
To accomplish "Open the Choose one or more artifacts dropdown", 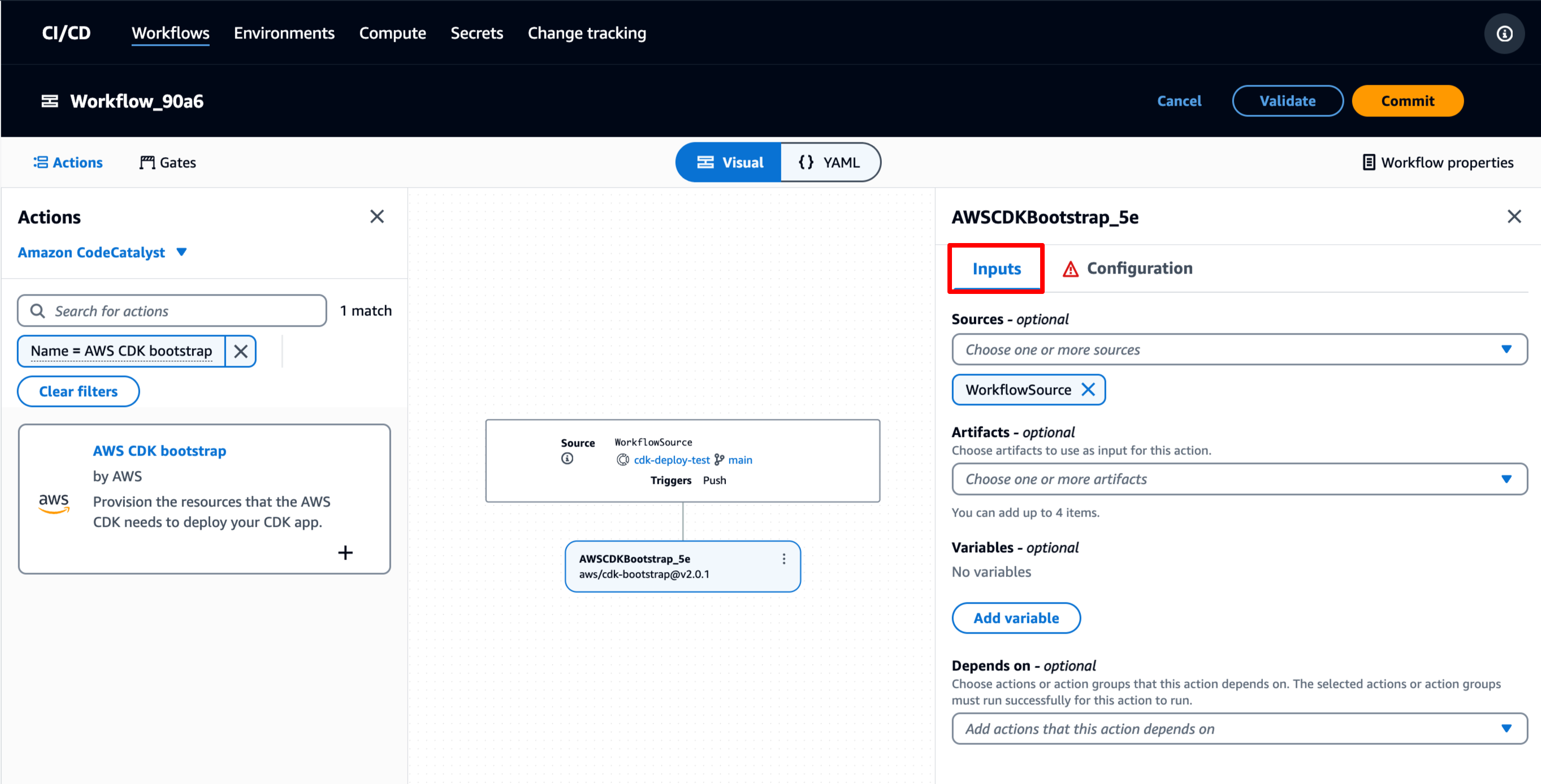I will (1240, 479).
